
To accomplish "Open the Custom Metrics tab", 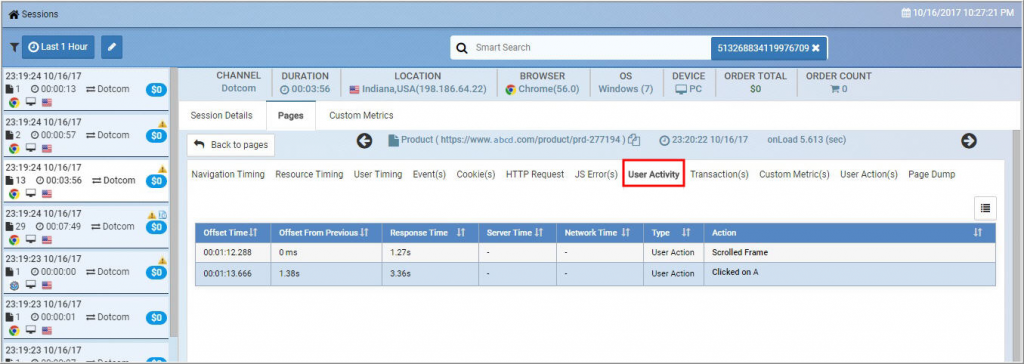I will click(x=361, y=116).
